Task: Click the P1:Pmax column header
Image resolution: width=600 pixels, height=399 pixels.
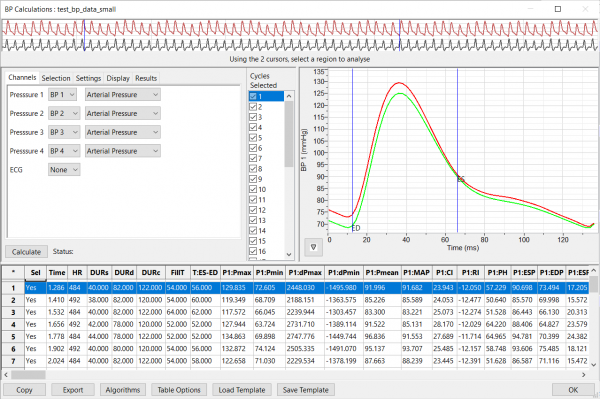Action: click(237, 272)
